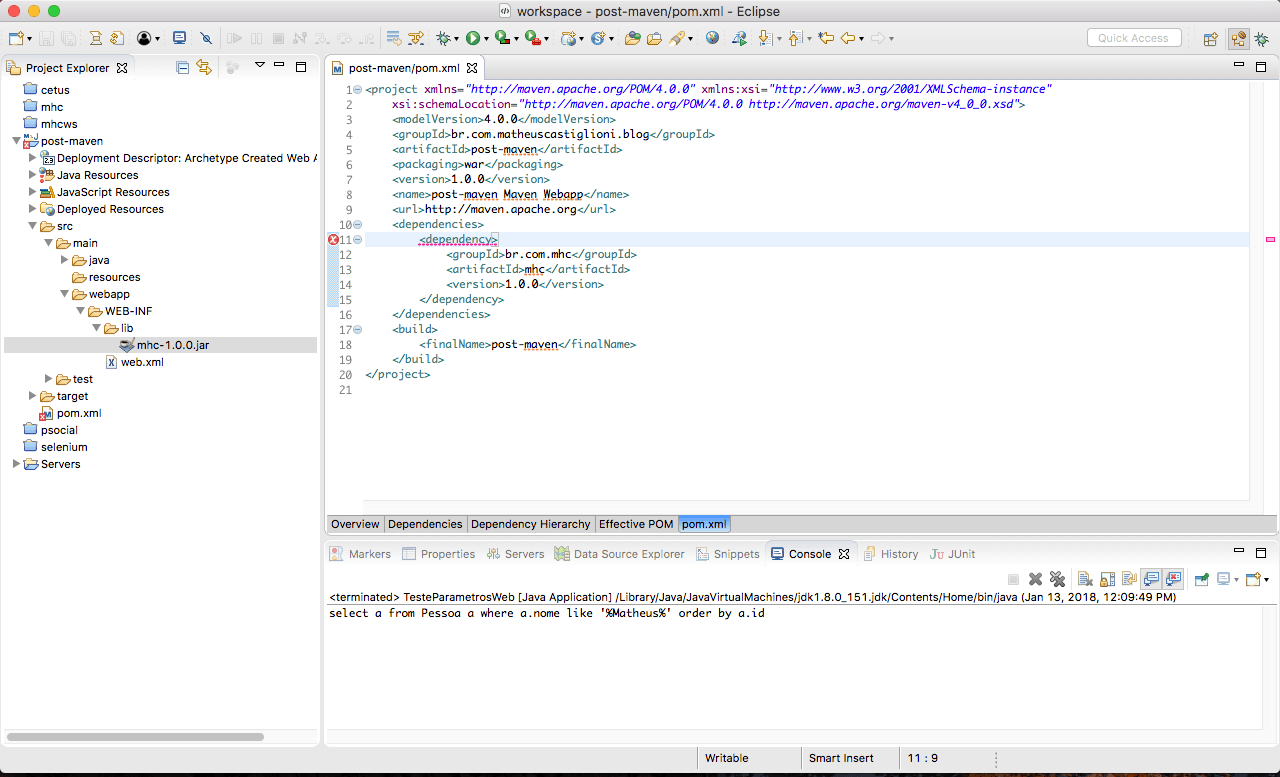
Task: Close the post-maven/pom.xml editor tab
Action: pos(473,68)
